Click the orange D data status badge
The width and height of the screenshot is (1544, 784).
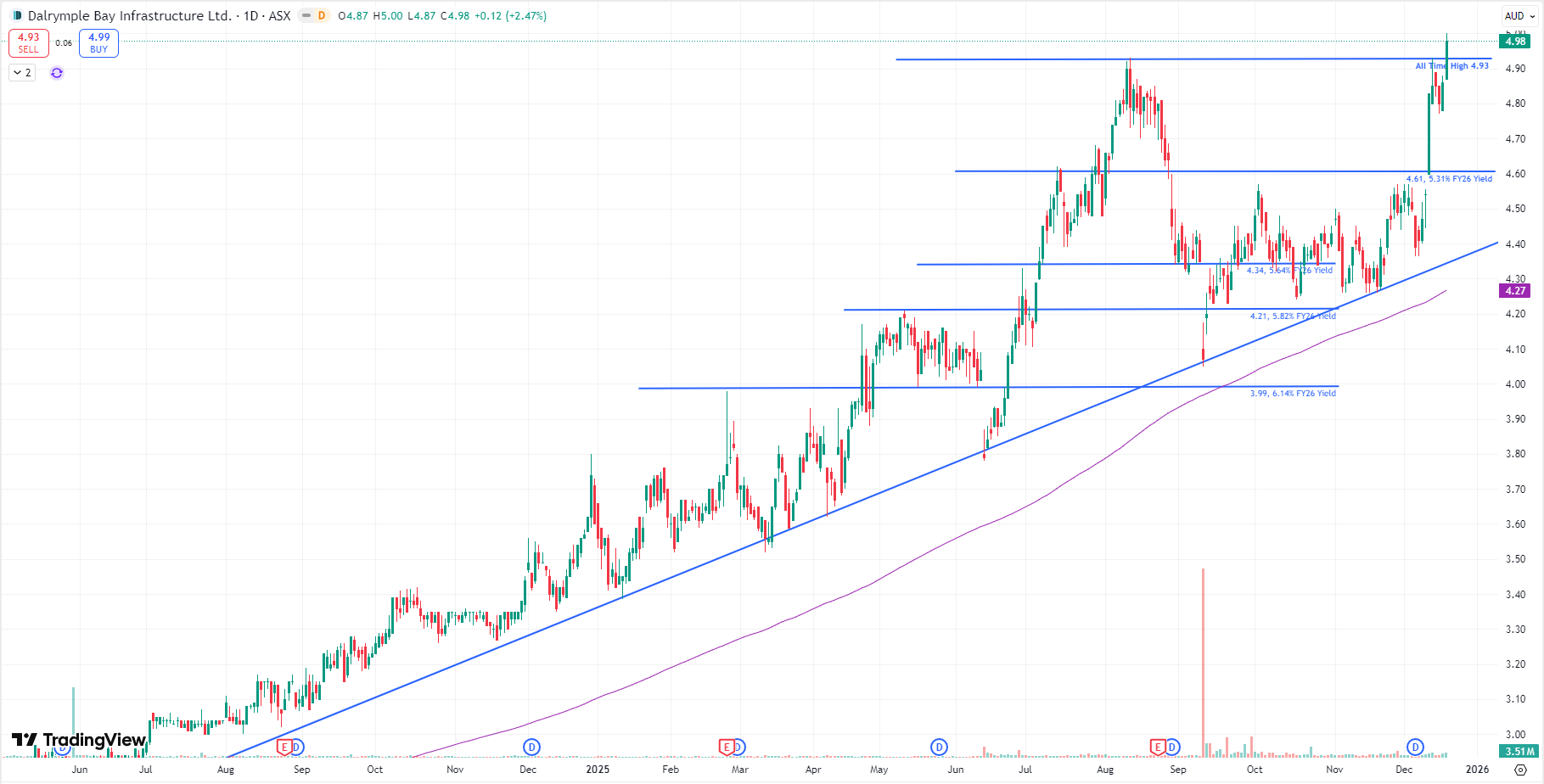[322, 15]
